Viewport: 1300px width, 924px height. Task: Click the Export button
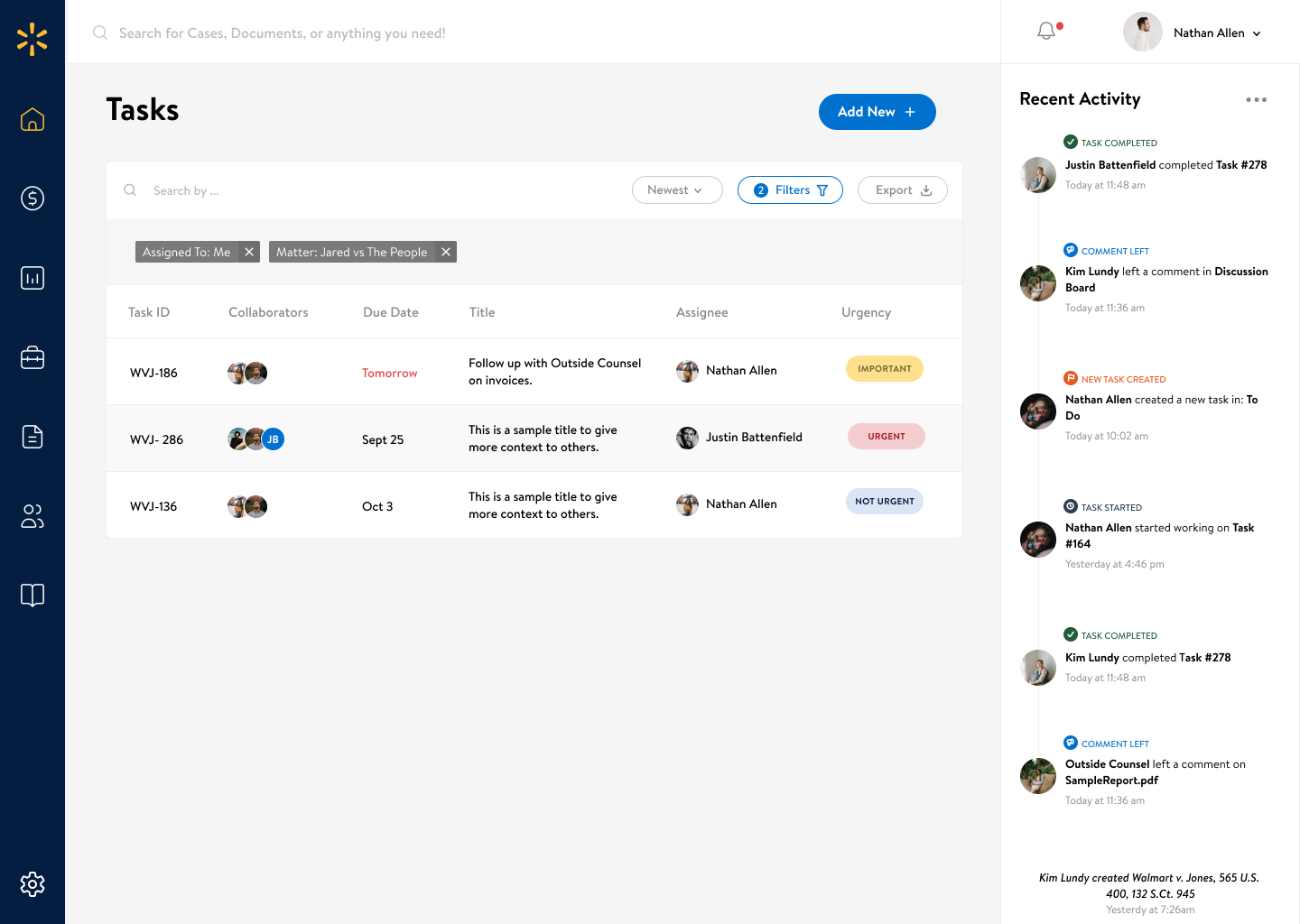[x=903, y=190]
